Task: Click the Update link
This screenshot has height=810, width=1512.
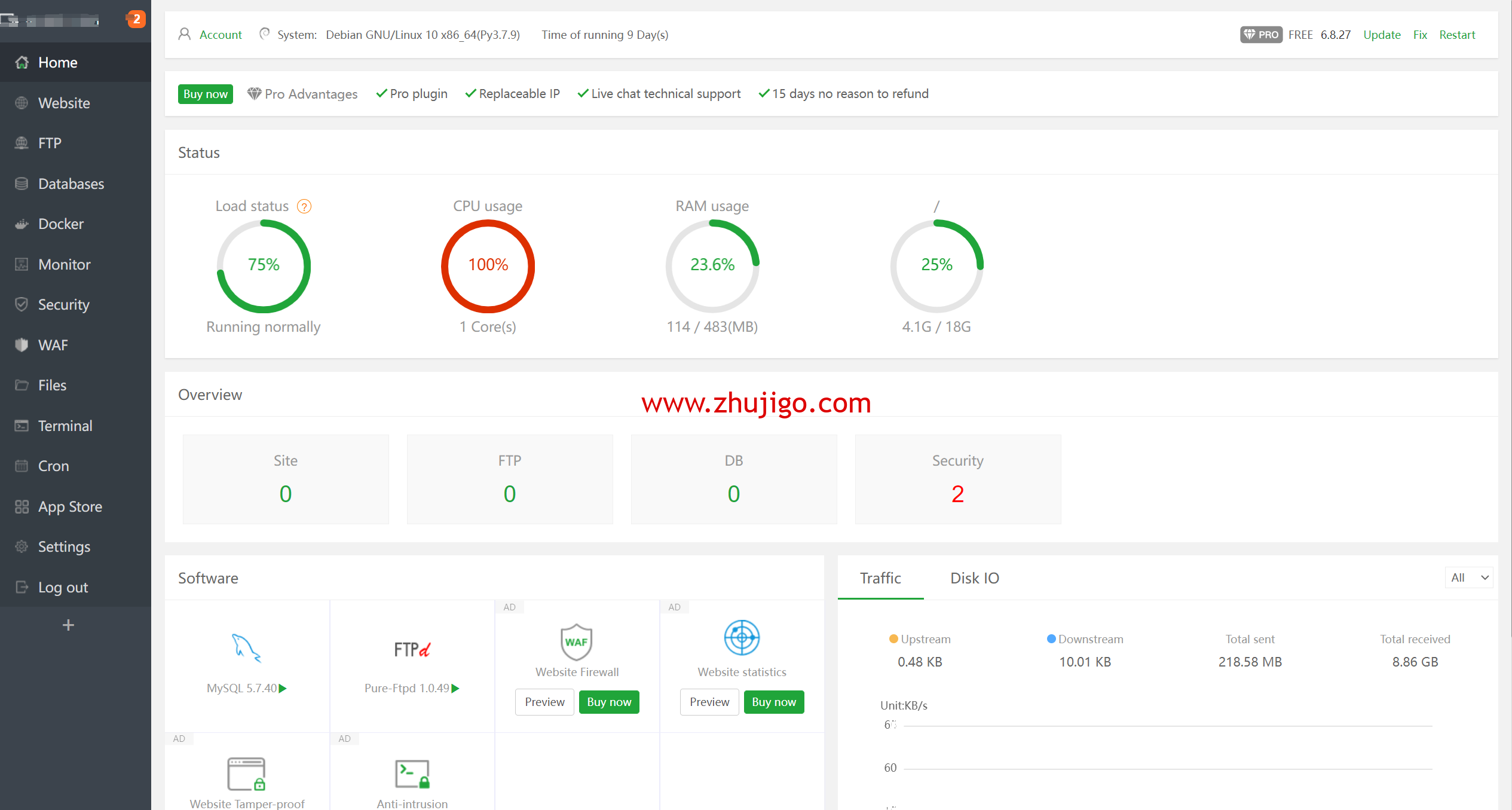Action: coord(1382,35)
